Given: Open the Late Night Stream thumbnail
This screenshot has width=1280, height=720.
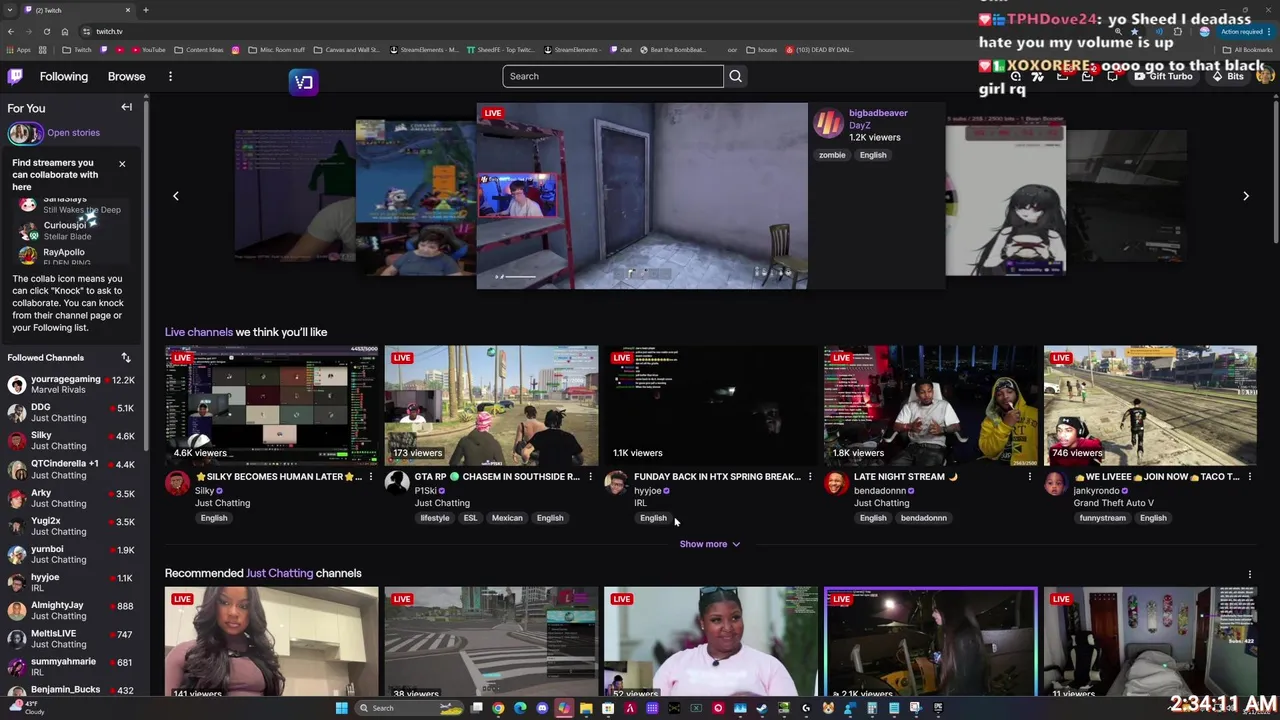Looking at the screenshot, I should pos(930,405).
